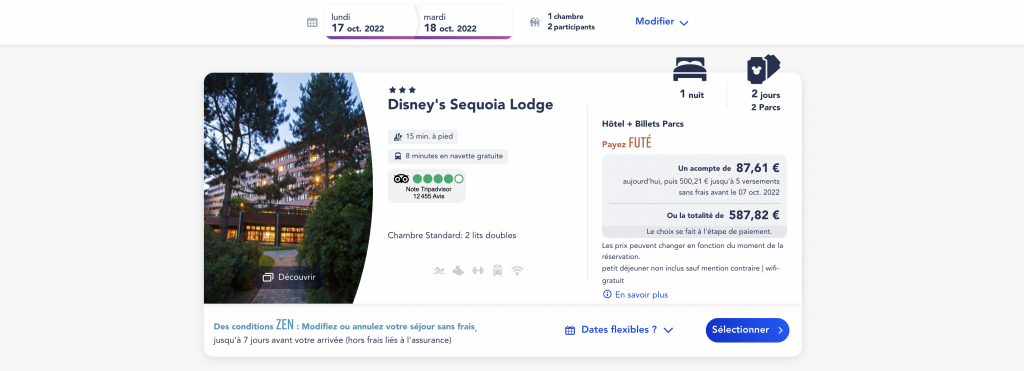1024x371 pixels.
Task: Click the chevron beside Dates flexibles
Action: tap(668, 331)
